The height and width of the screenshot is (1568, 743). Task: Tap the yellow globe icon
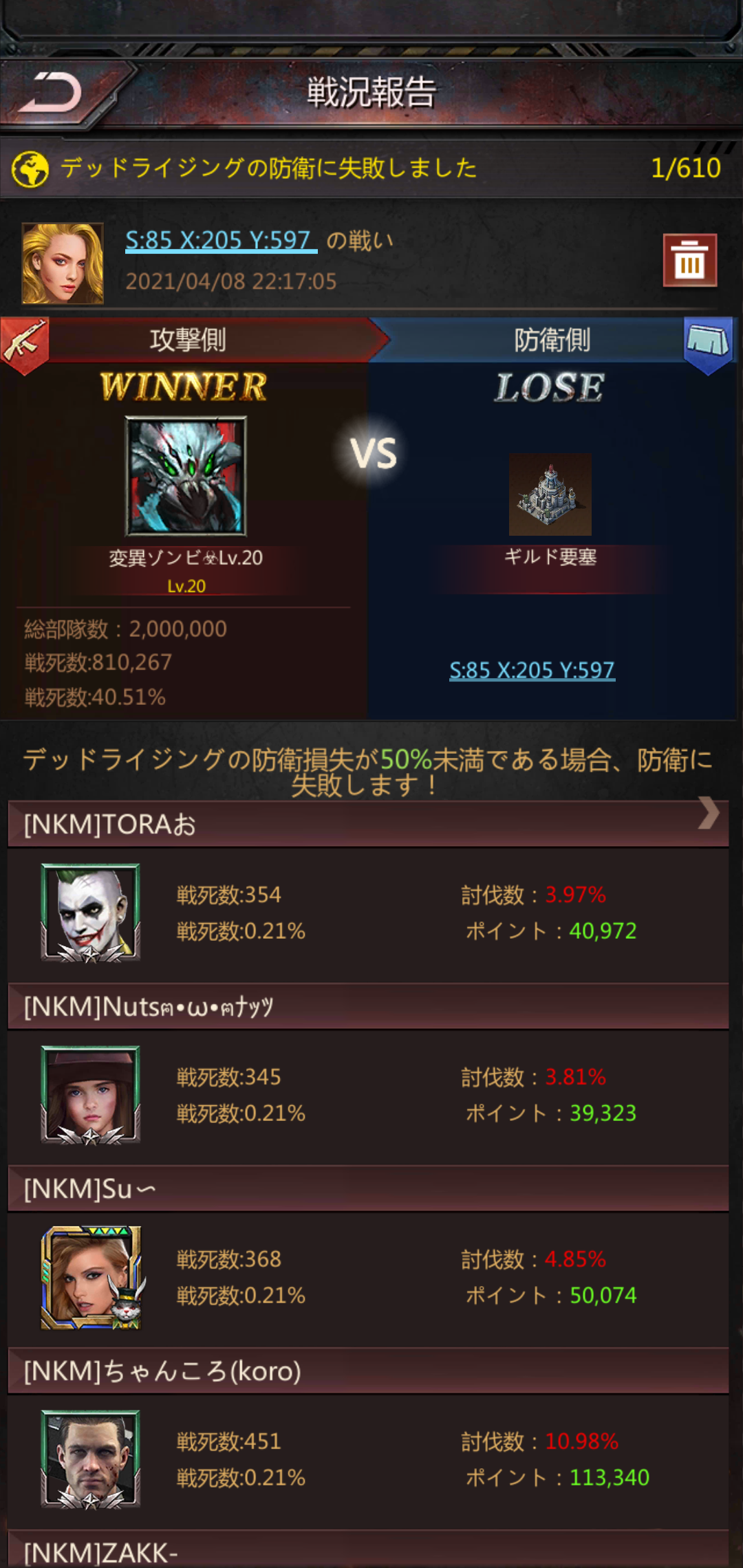[30, 169]
